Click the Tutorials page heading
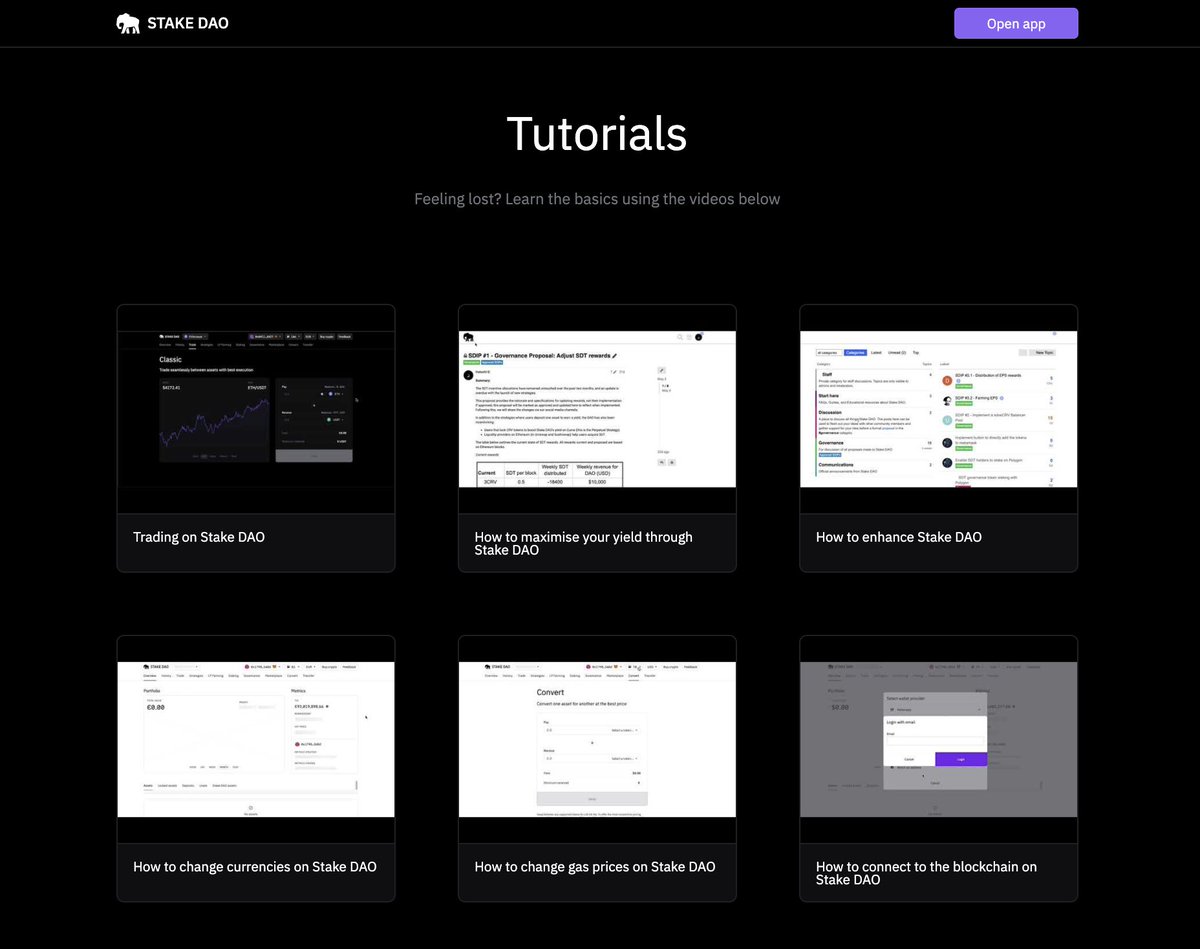1200x949 pixels. click(x=597, y=133)
